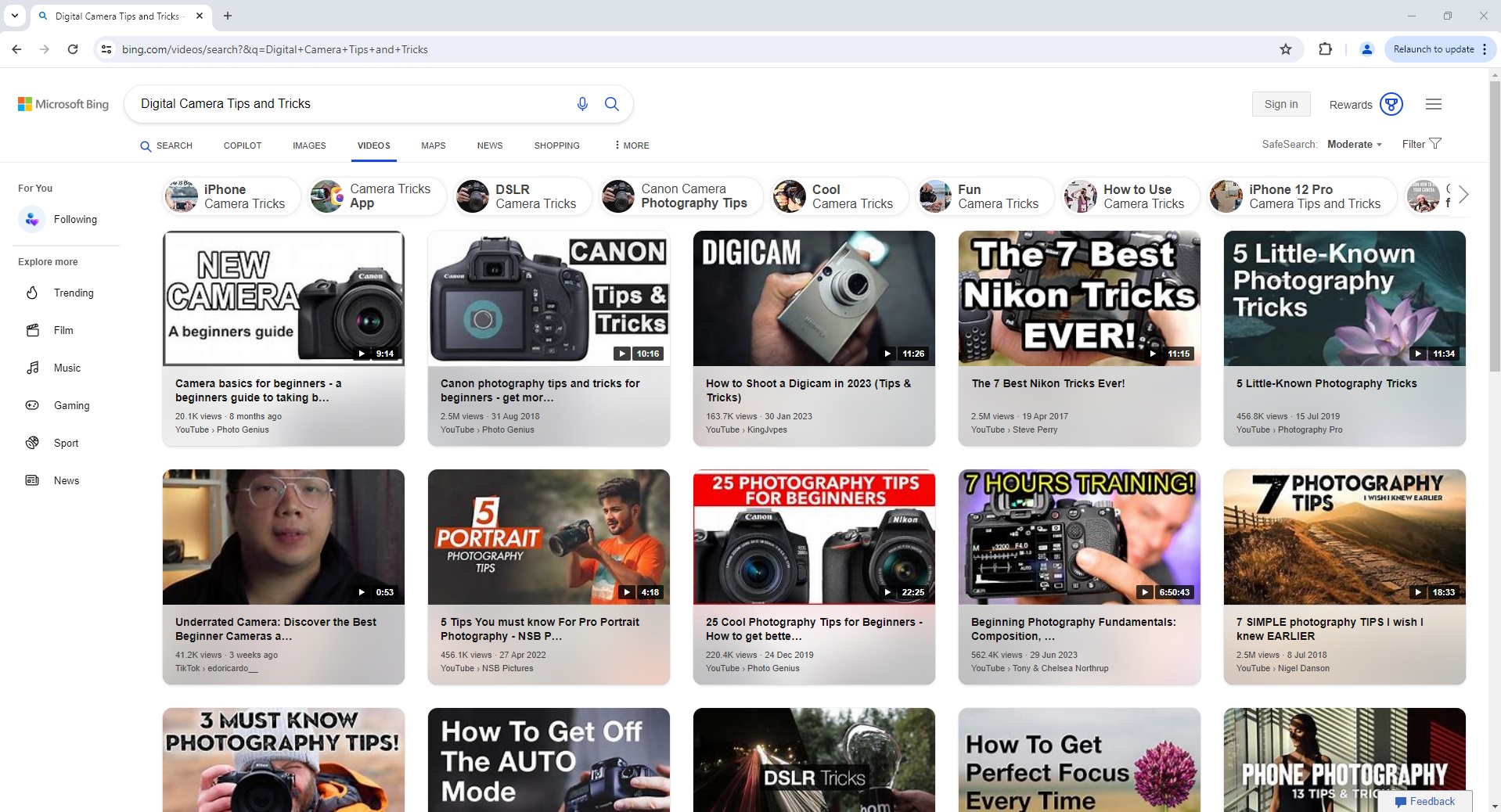The image size is (1501, 812).
Task: Expand more suggestion chips with right arrow
Action: [1463, 195]
